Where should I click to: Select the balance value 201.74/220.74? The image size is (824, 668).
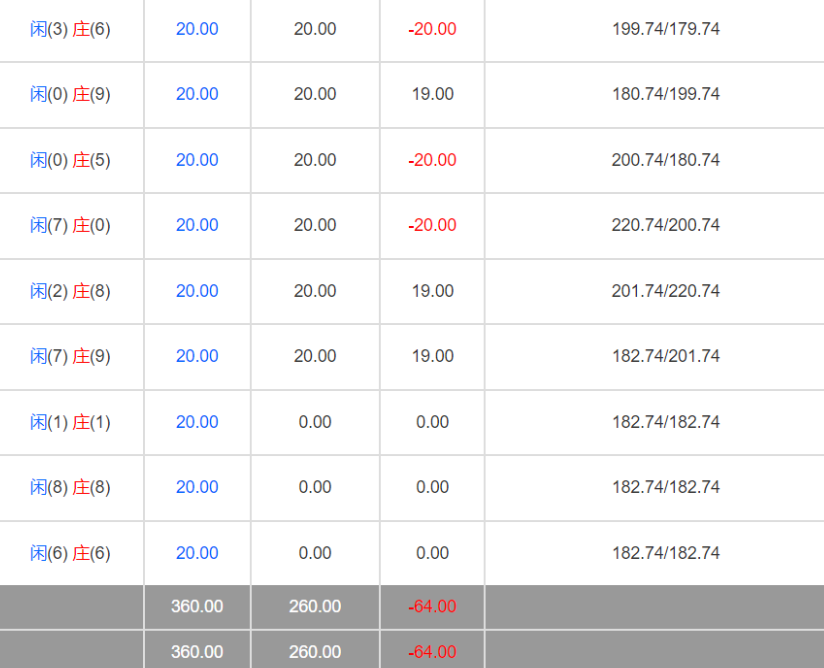[x=666, y=291]
